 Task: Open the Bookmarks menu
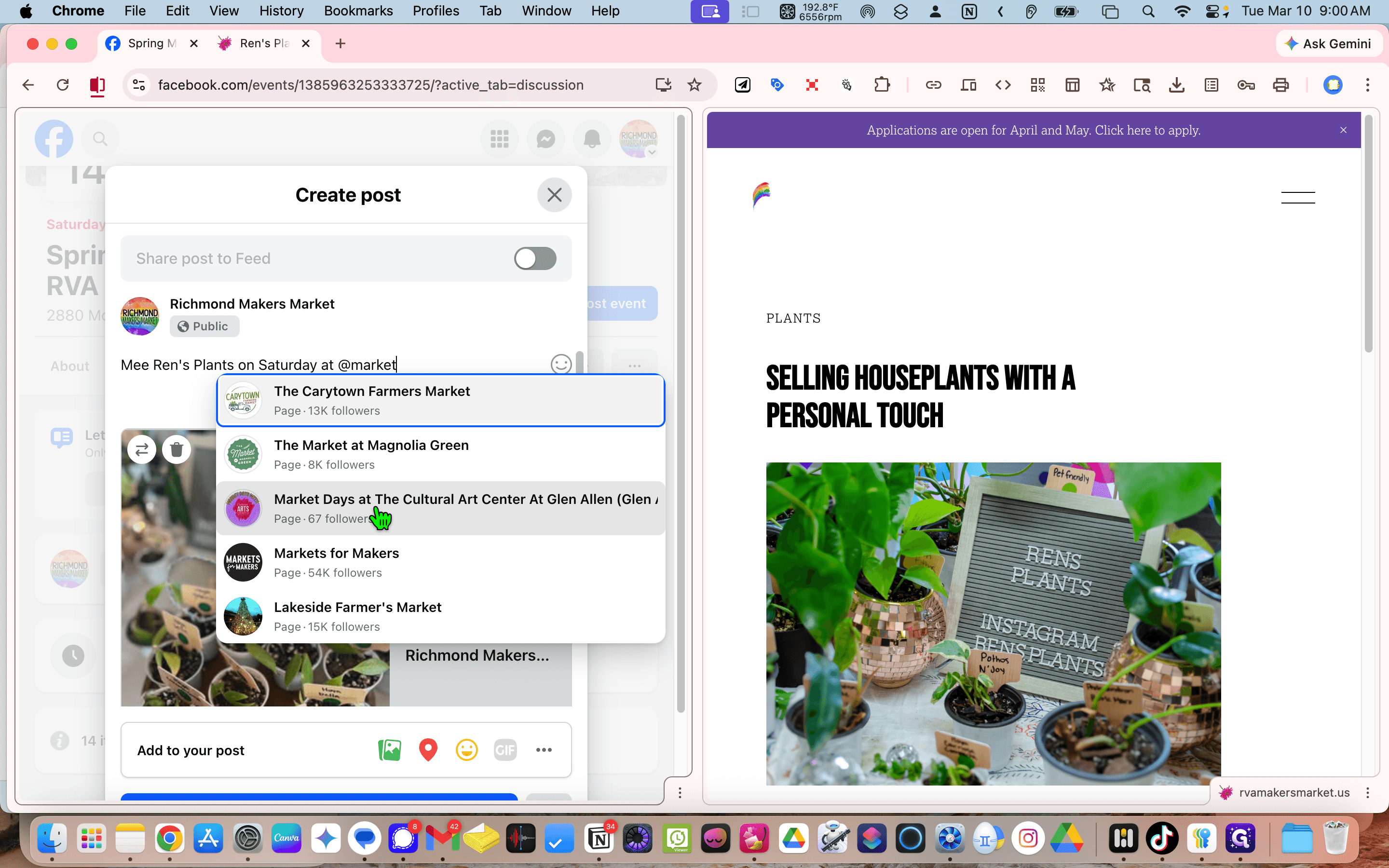[358, 11]
